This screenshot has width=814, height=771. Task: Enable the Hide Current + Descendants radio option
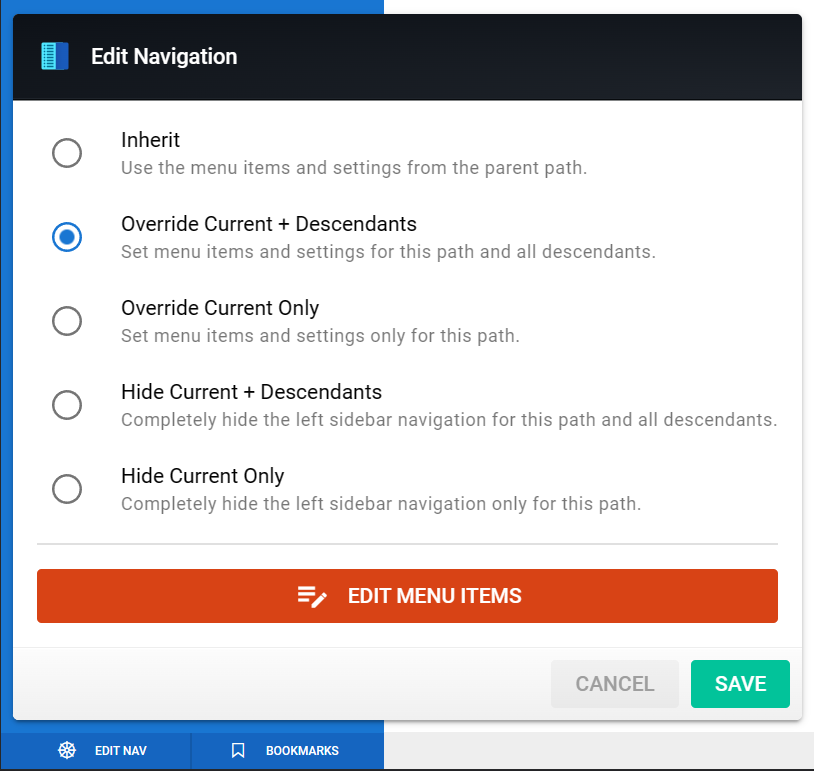click(x=67, y=405)
